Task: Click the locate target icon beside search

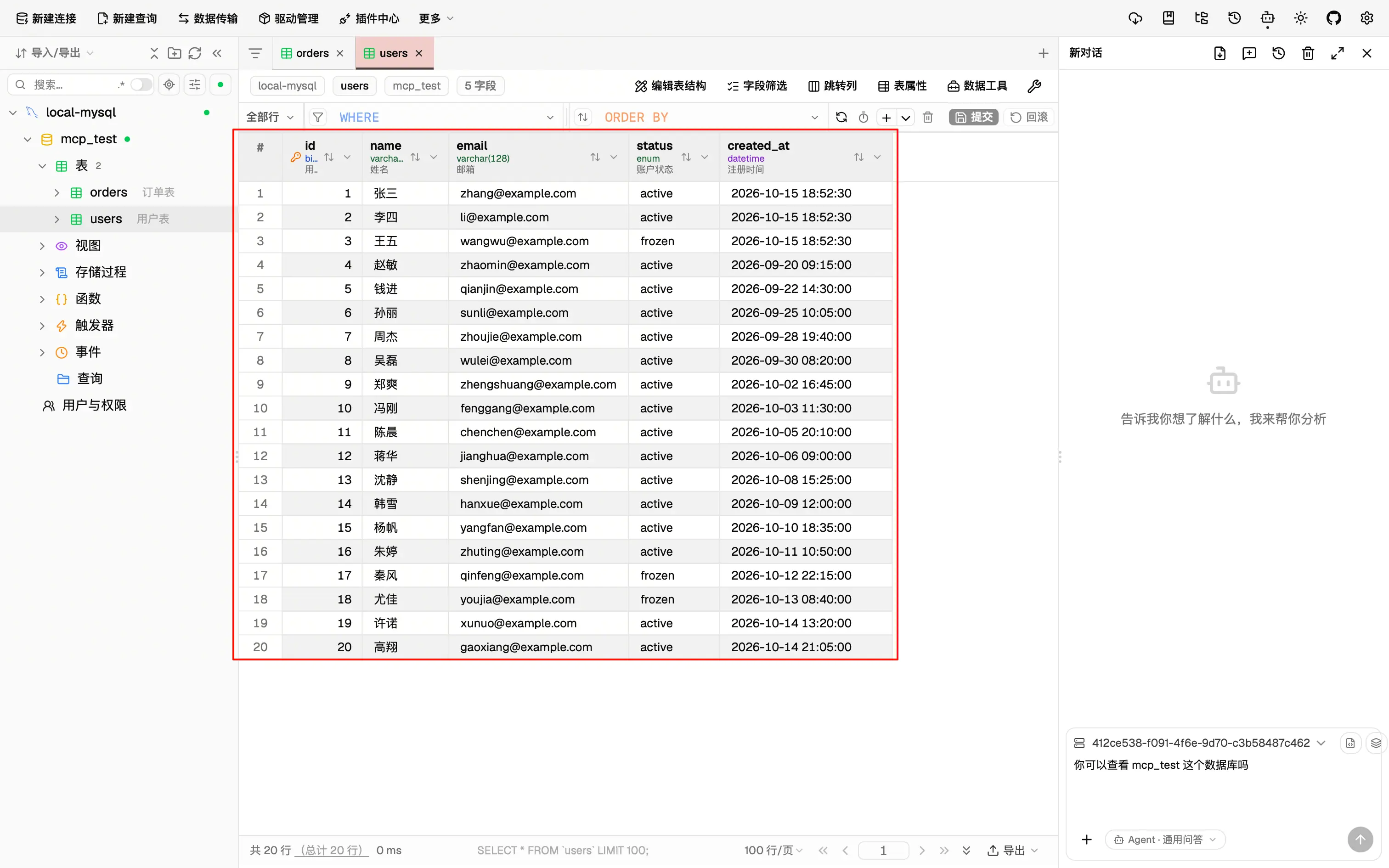Action: click(169, 85)
